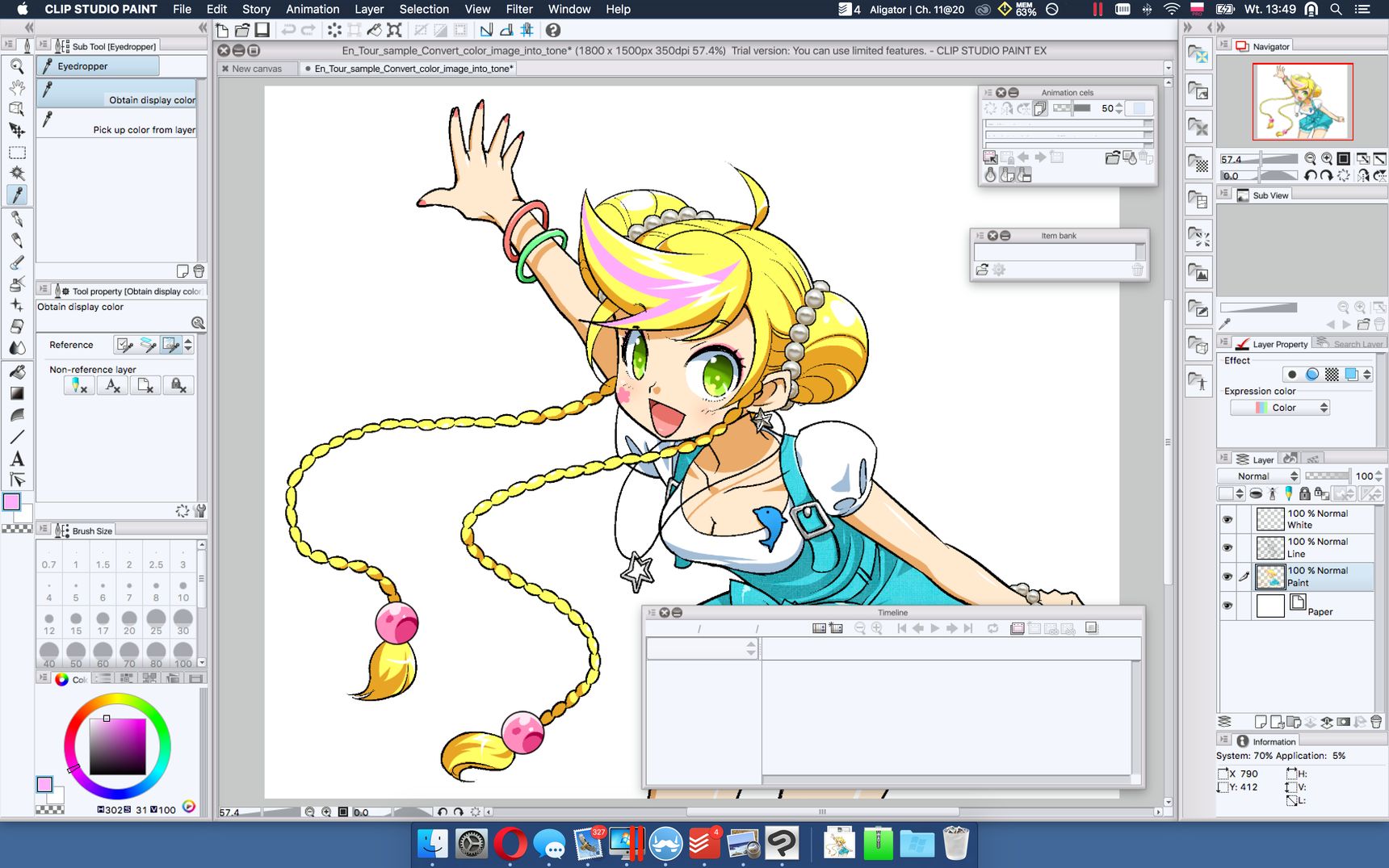1389x868 pixels.
Task: Select the Blend droplets tool
Action: point(17,348)
